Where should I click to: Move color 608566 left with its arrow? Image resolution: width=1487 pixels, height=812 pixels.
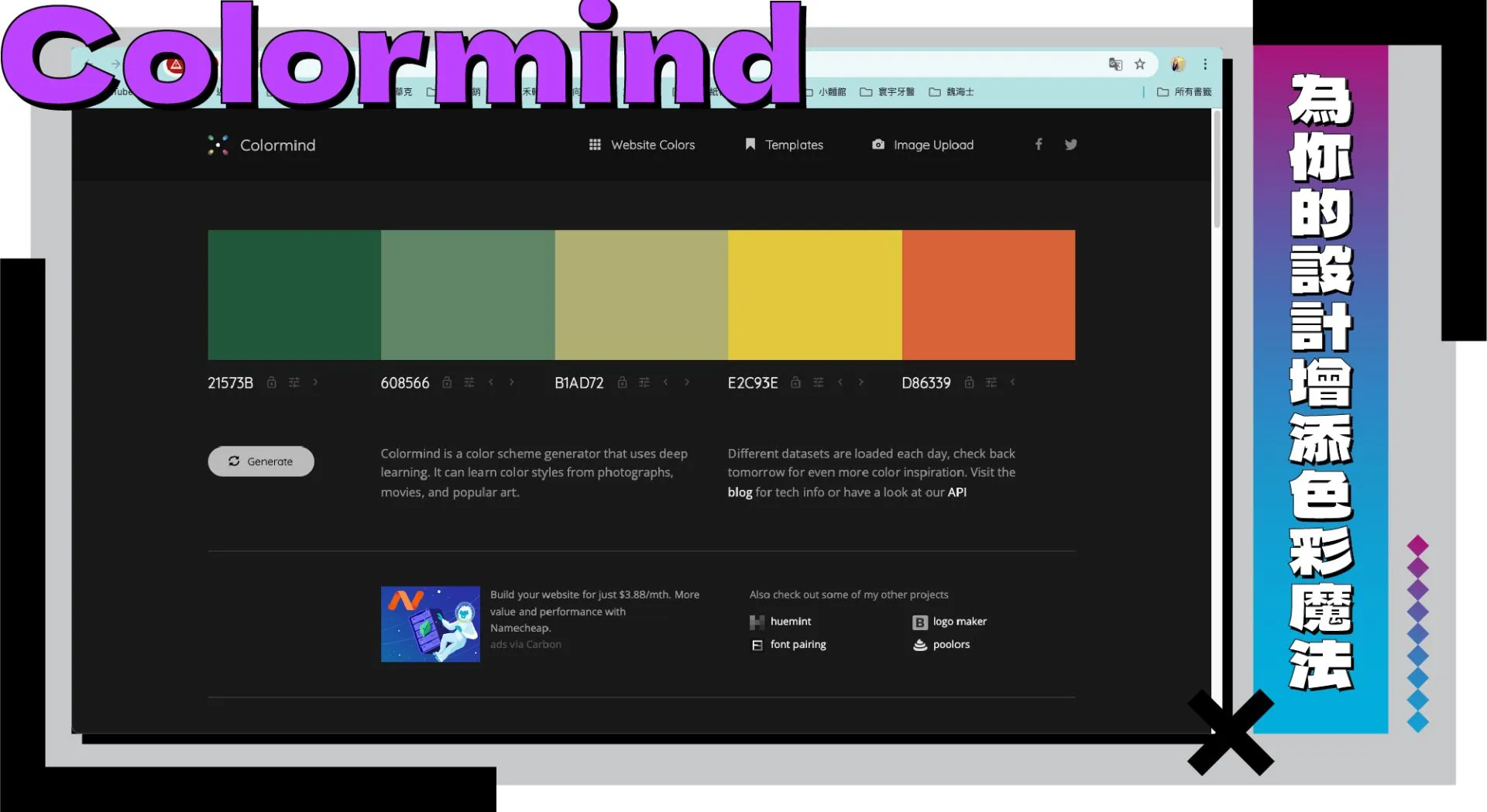490,382
